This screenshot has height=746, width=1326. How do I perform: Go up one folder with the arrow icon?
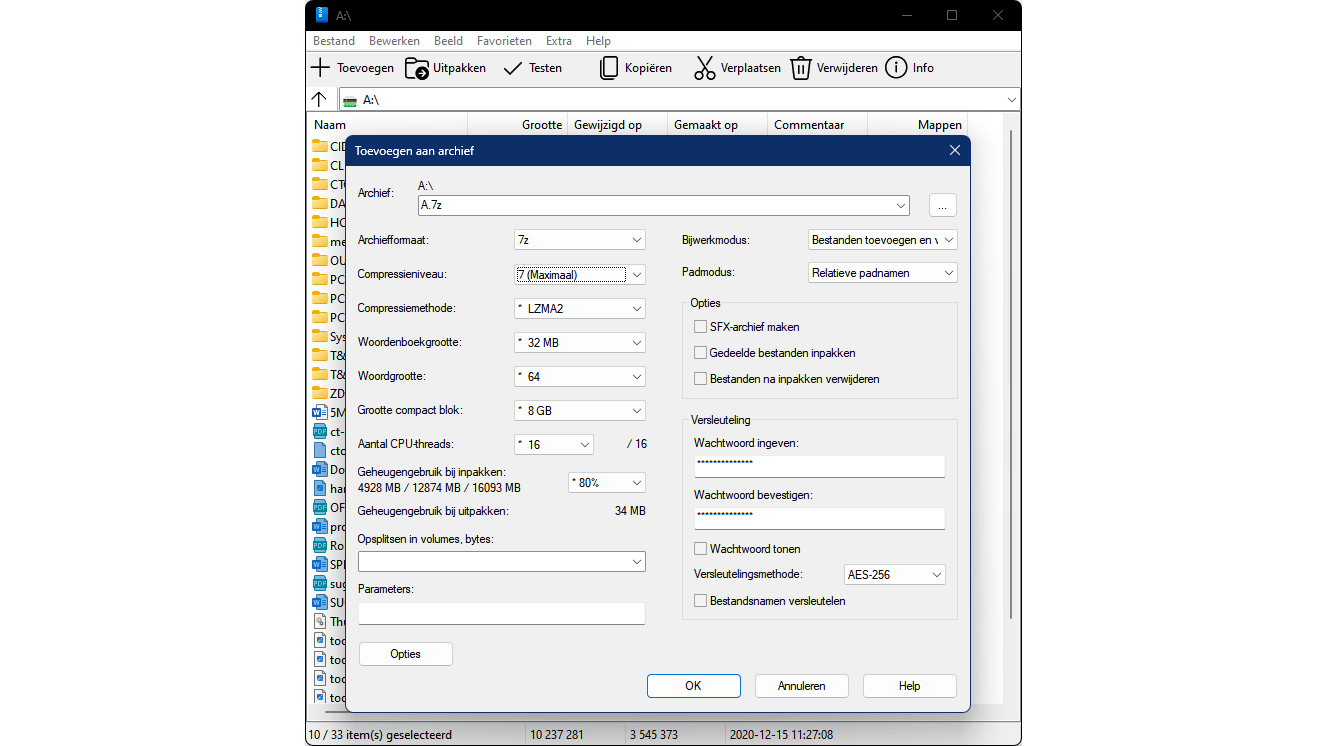(x=319, y=99)
